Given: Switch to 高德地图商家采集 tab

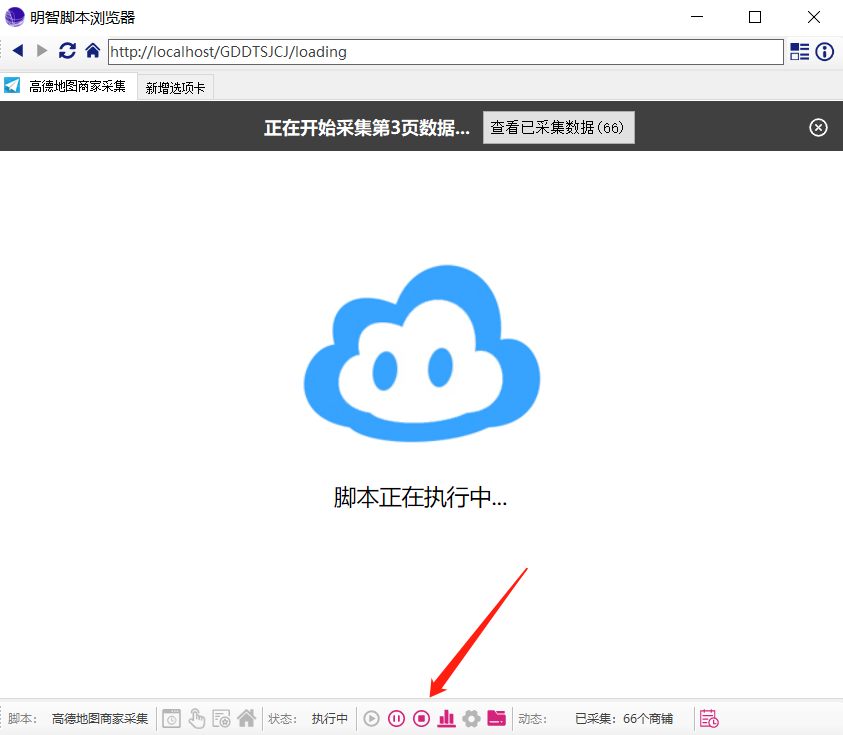Looking at the screenshot, I should click(69, 86).
